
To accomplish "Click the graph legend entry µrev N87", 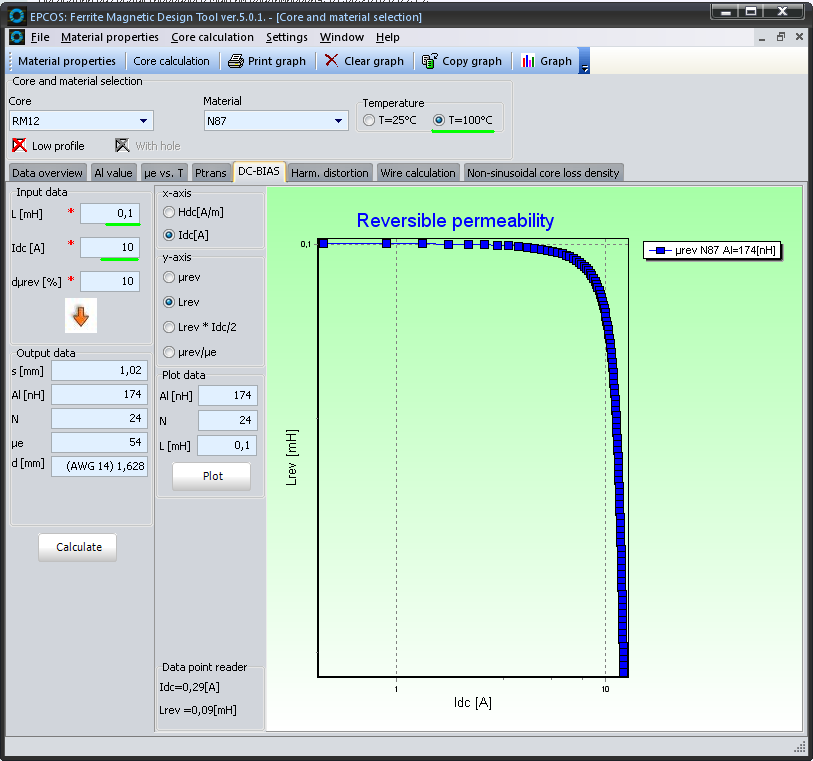I will pyautogui.click(x=712, y=250).
